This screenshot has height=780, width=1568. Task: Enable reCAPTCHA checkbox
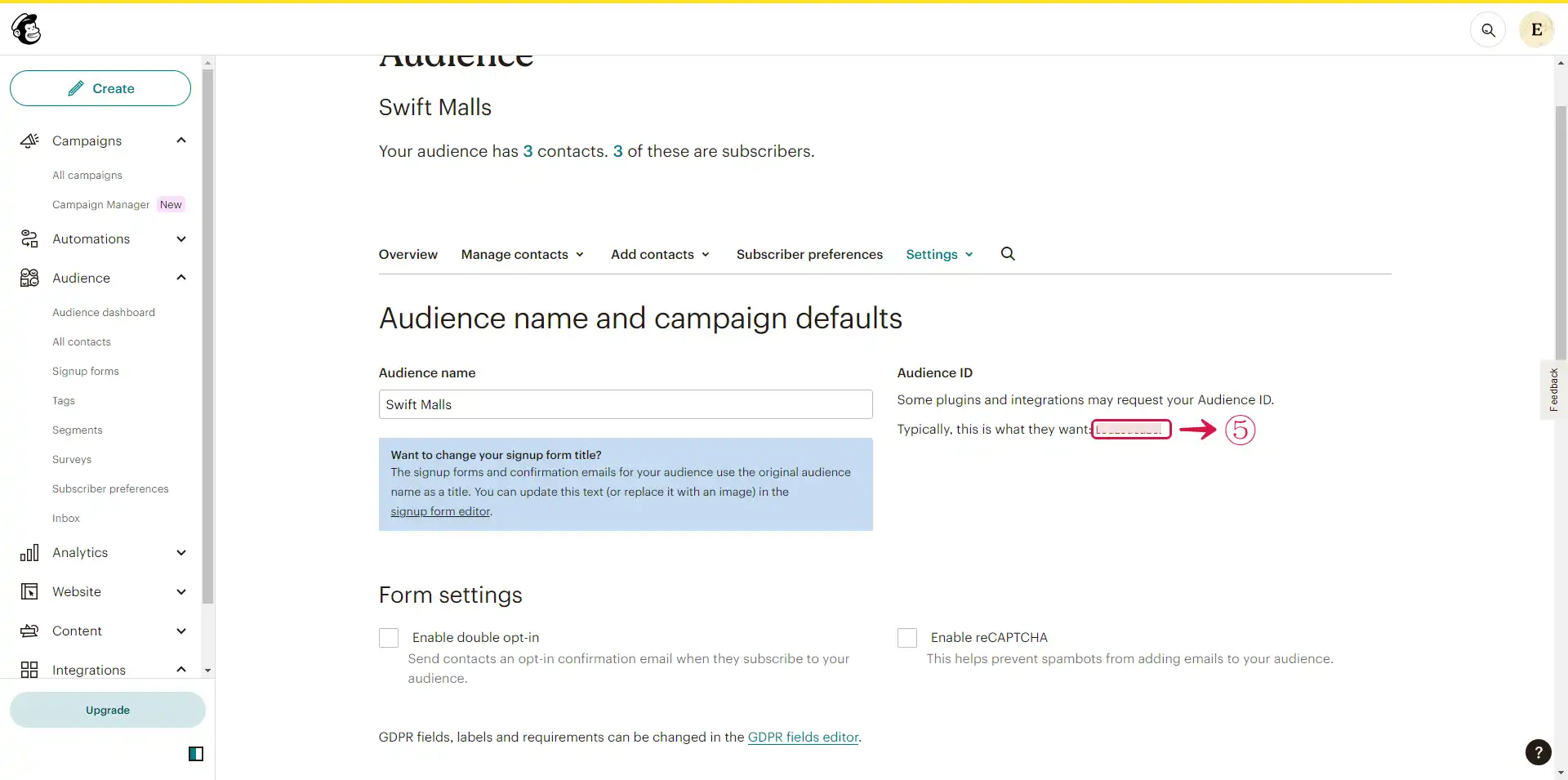pos(907,638)
